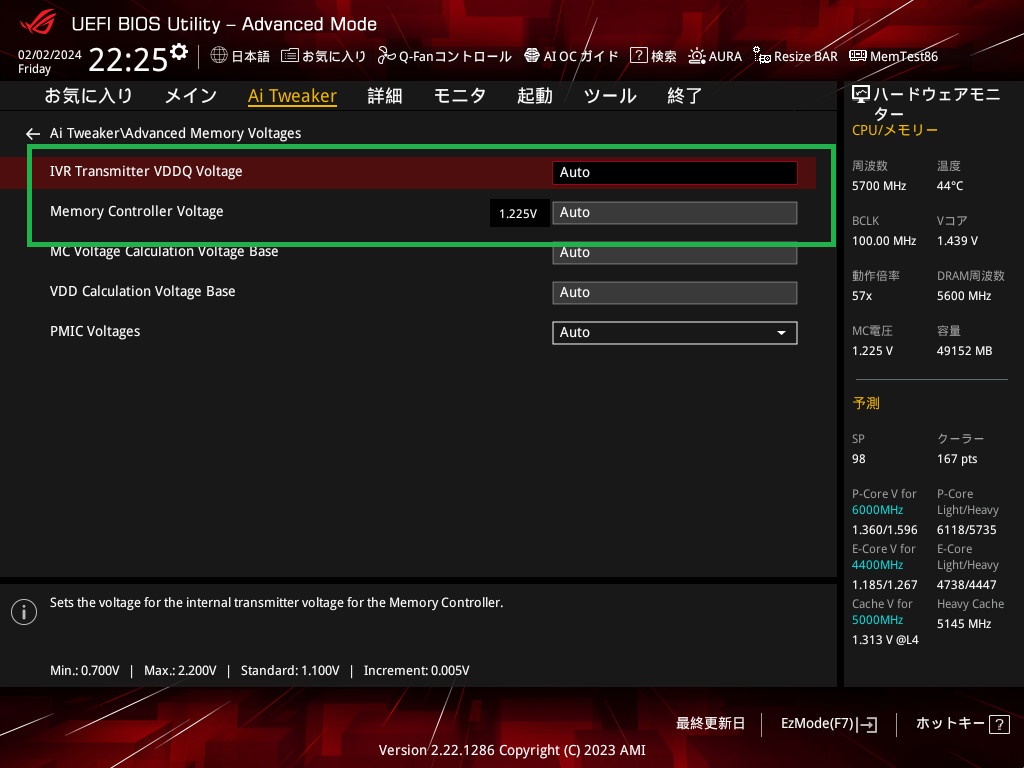Screen dimensions: 1024x768
Task: Click the Memory Controller Voltage Auto field
Action: point(675,213)
